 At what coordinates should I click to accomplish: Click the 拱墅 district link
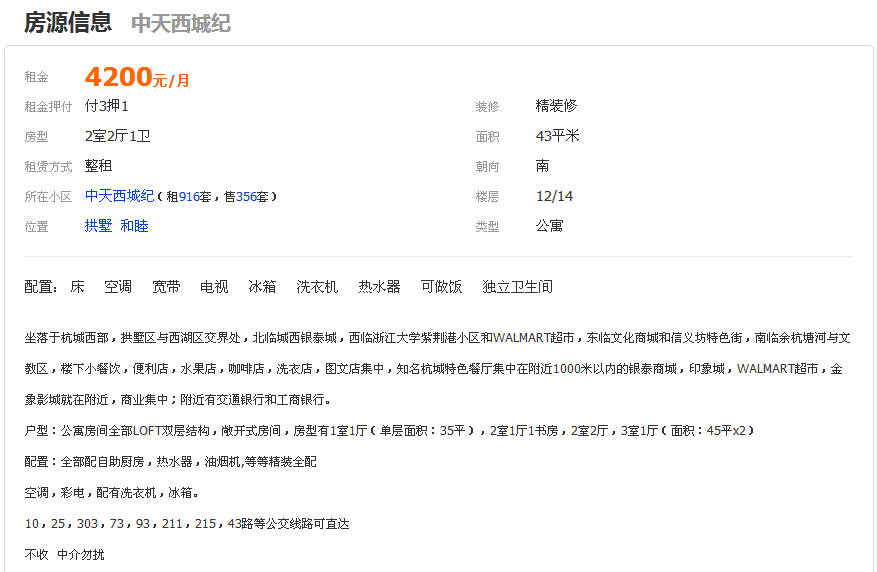(x=98, y=226)
